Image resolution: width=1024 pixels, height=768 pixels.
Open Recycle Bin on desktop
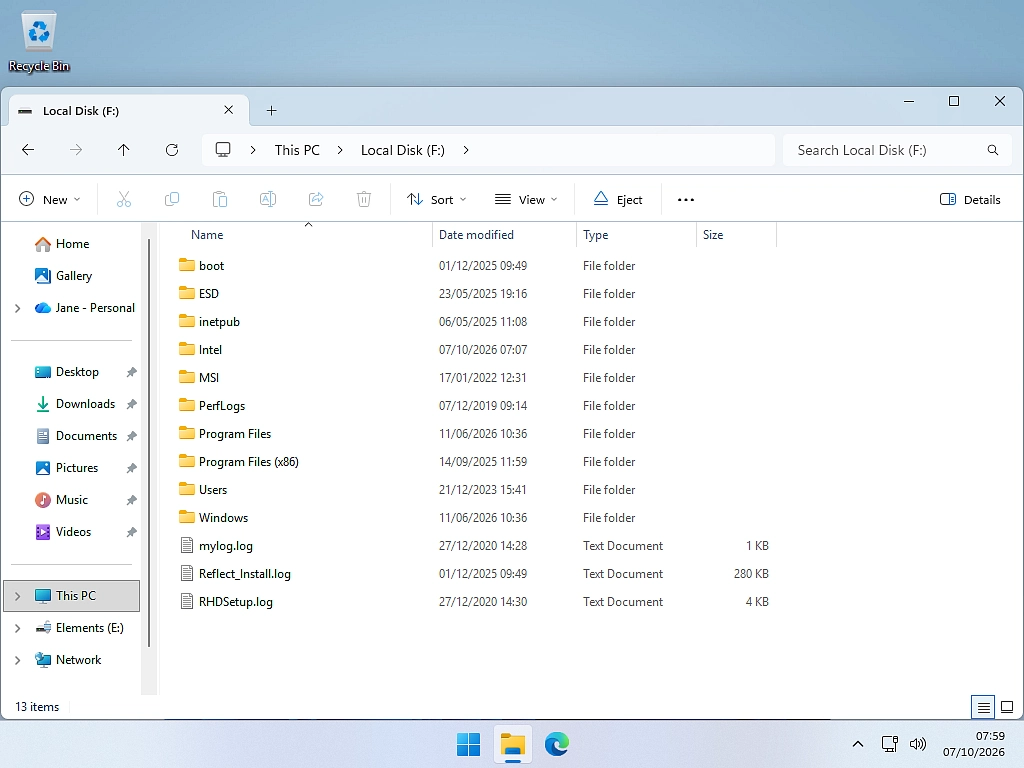[x=39, y=41]
